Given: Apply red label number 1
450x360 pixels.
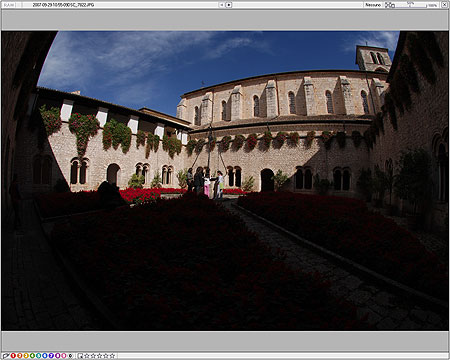Looking at the screenshot, I should (13, 356).
